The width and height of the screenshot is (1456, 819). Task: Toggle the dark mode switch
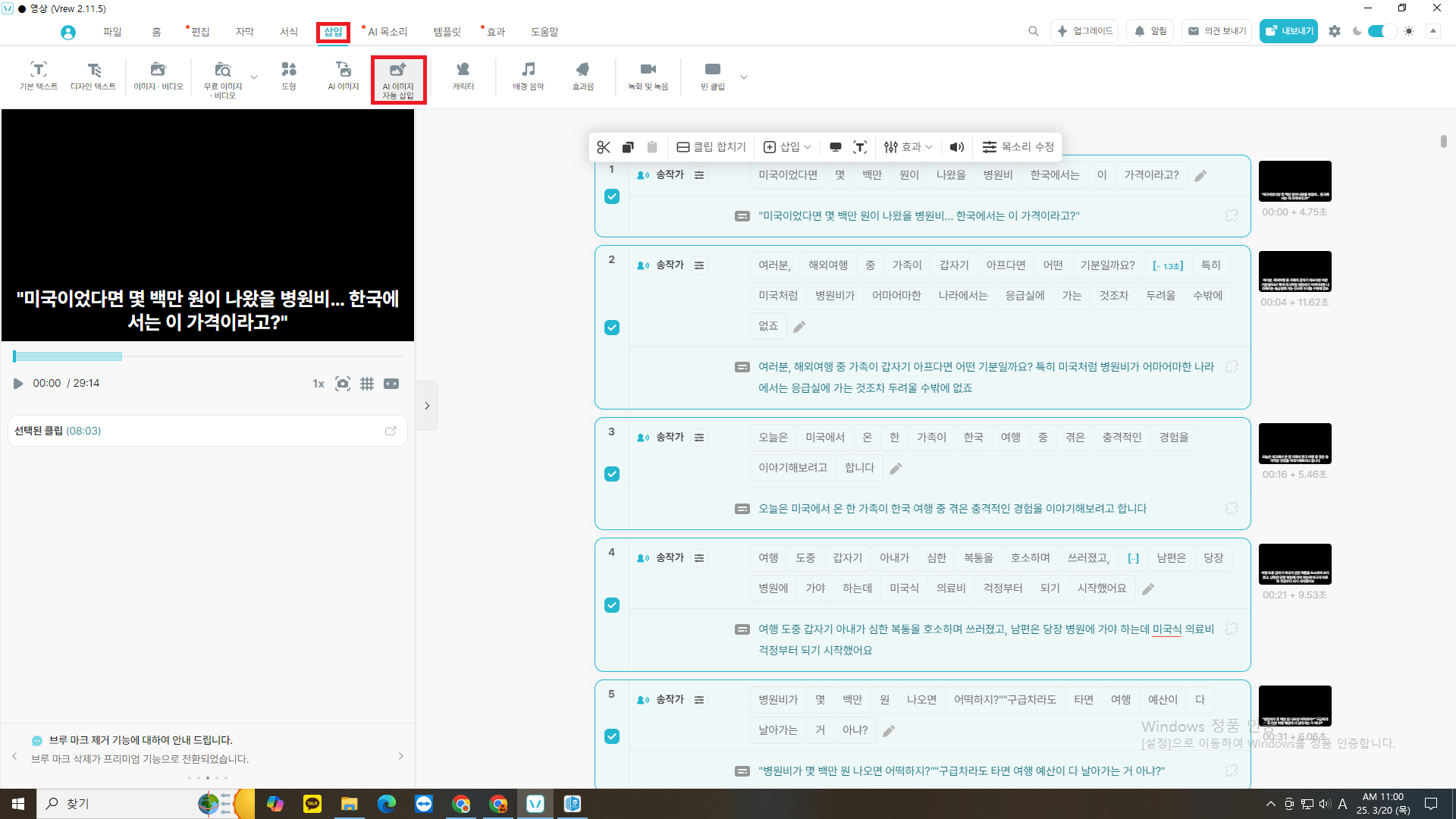coord(1382,31)
